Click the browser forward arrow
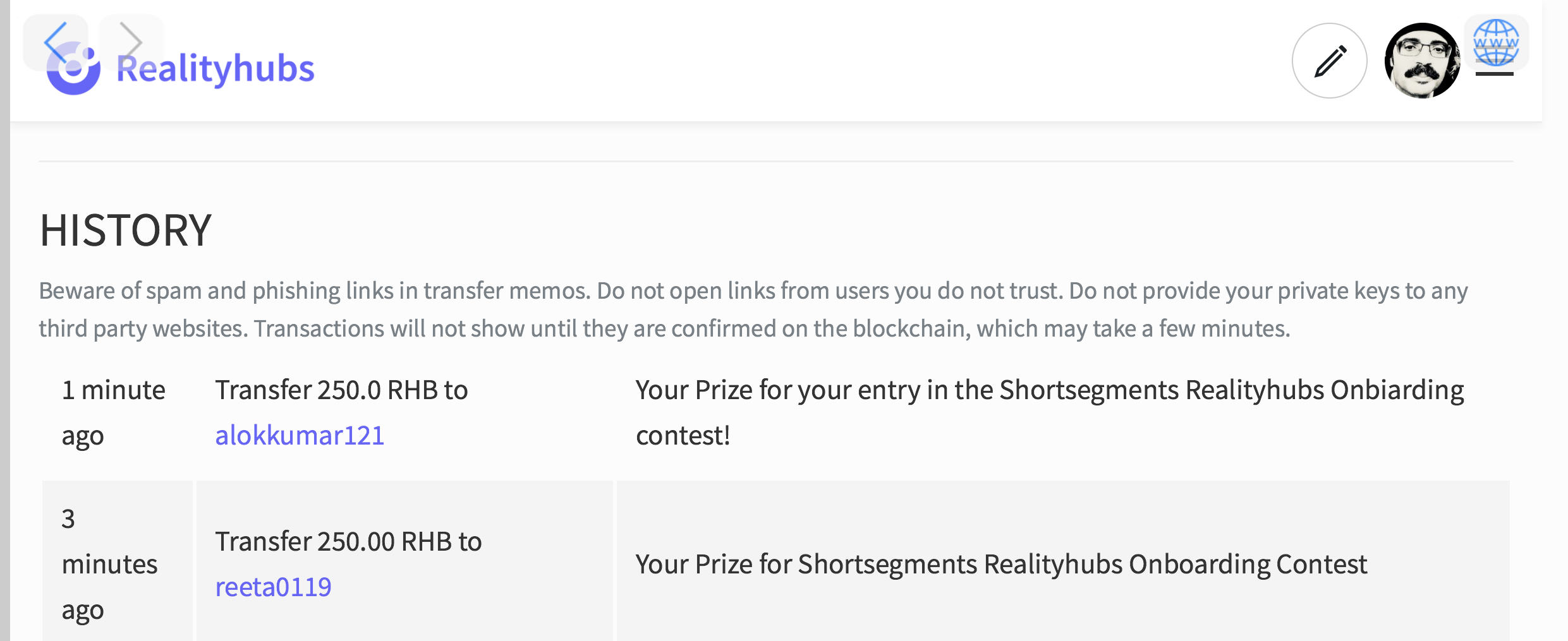Image resolution: width=1568 pixels, height=641 pixels. click(x=131, y=42)
